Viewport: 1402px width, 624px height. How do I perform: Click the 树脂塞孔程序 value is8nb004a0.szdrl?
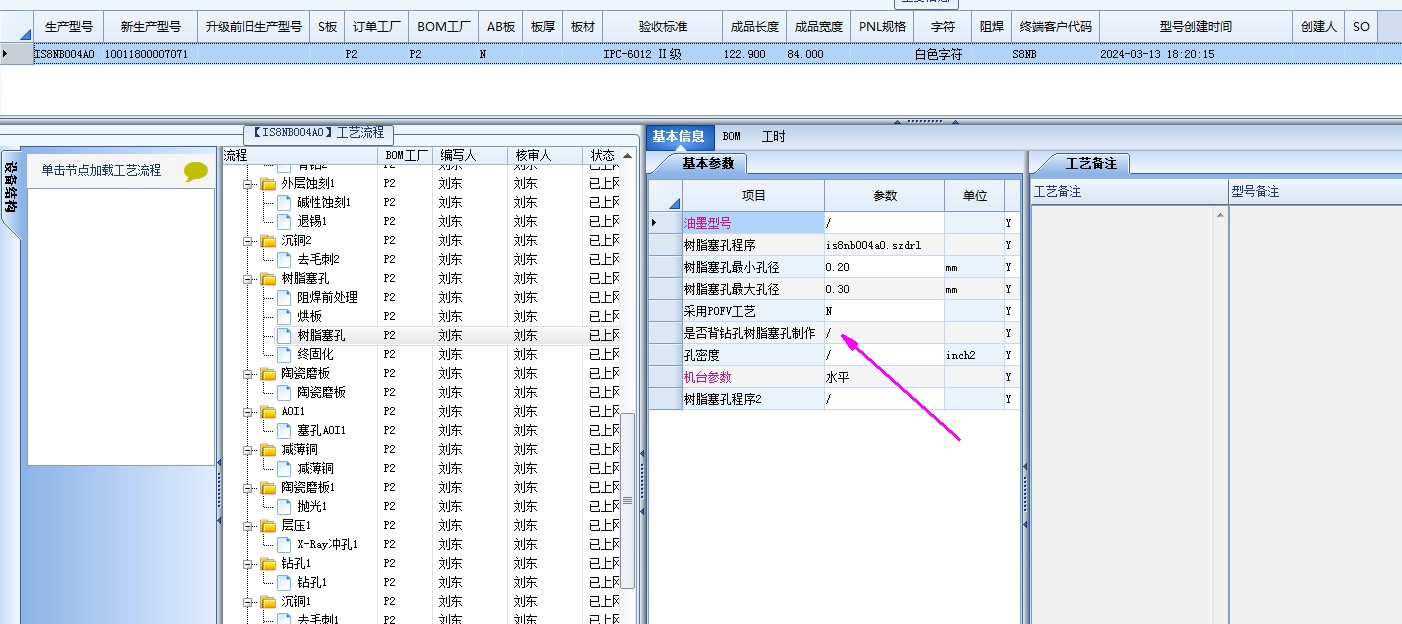tap(884, 245)
